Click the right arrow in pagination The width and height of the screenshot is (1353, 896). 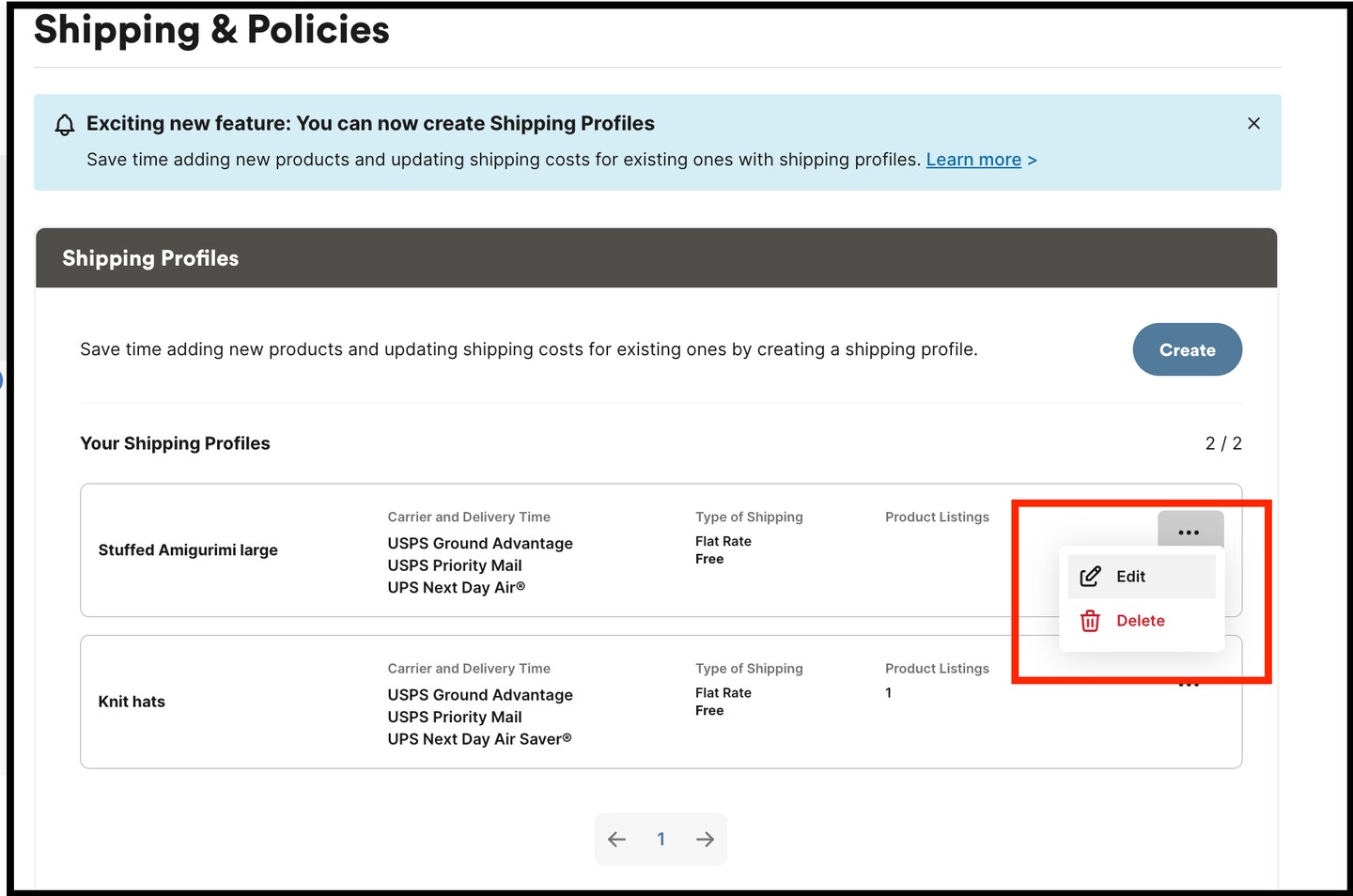pyautogui.click(x=705, y=839)
